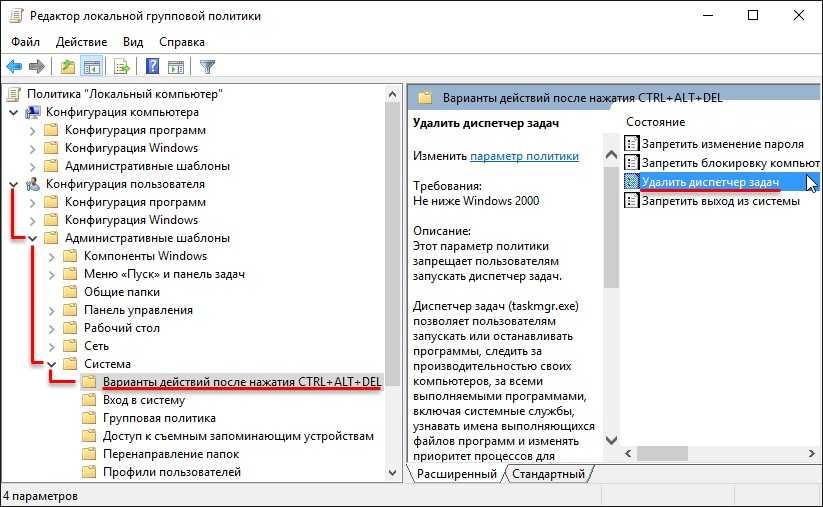Toggle the show/hide action pane icon
Viewport: 823px width, 507px height.
176,67
